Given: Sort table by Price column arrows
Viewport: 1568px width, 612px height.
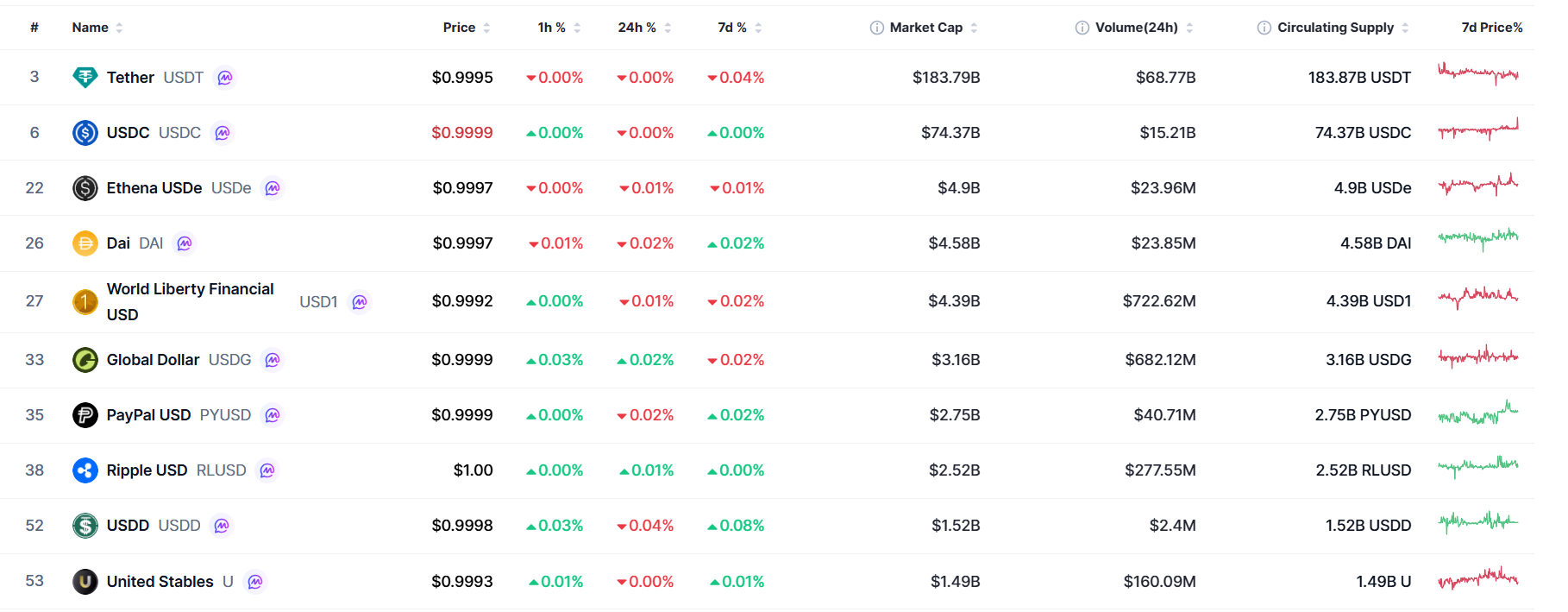Looking at the screenshot, I should (486, 28).
